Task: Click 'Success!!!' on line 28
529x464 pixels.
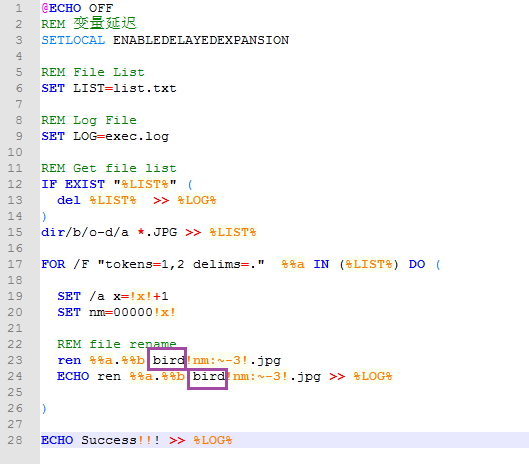Action: tap(120, 440)
